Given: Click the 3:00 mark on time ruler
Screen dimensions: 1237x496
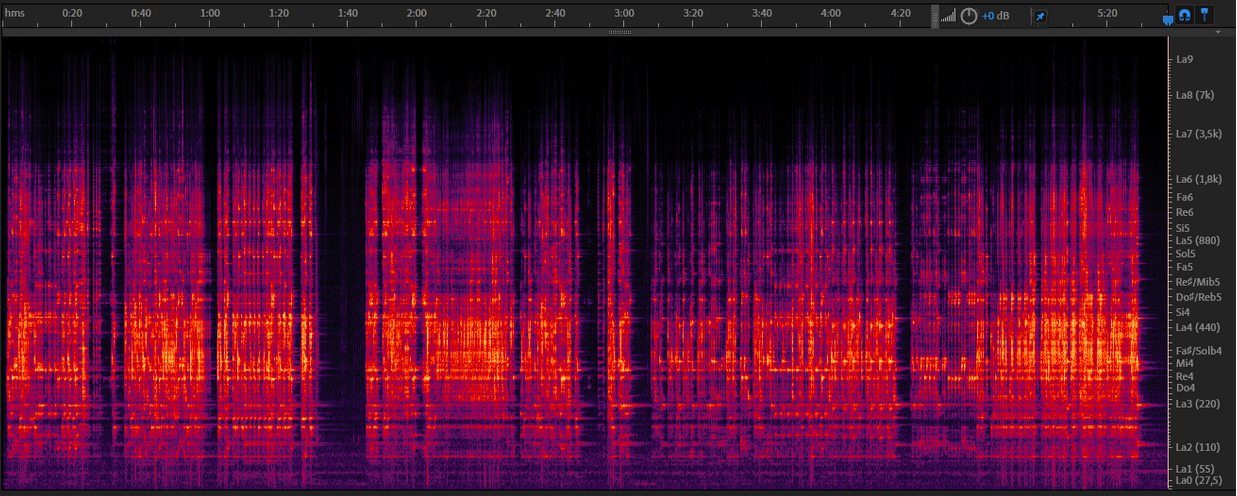Looking at the screenshot, I should (x=624, y=14).
